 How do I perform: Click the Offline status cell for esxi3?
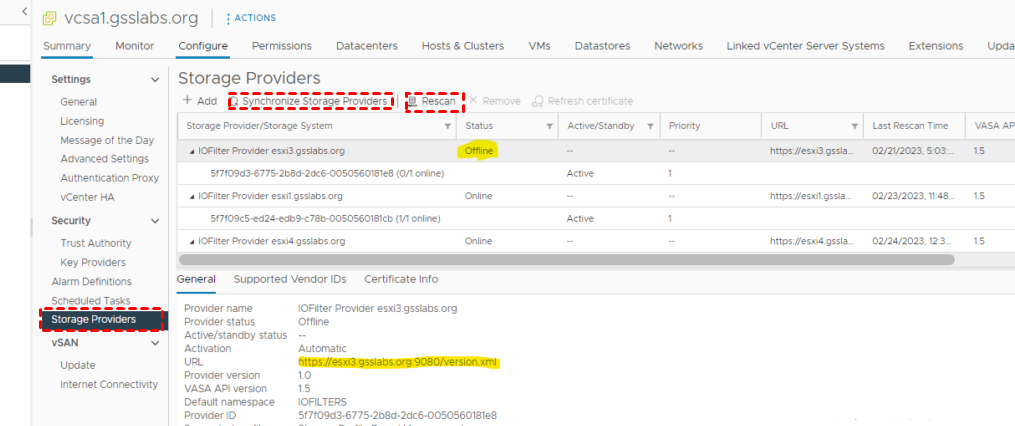coord(480,151)
